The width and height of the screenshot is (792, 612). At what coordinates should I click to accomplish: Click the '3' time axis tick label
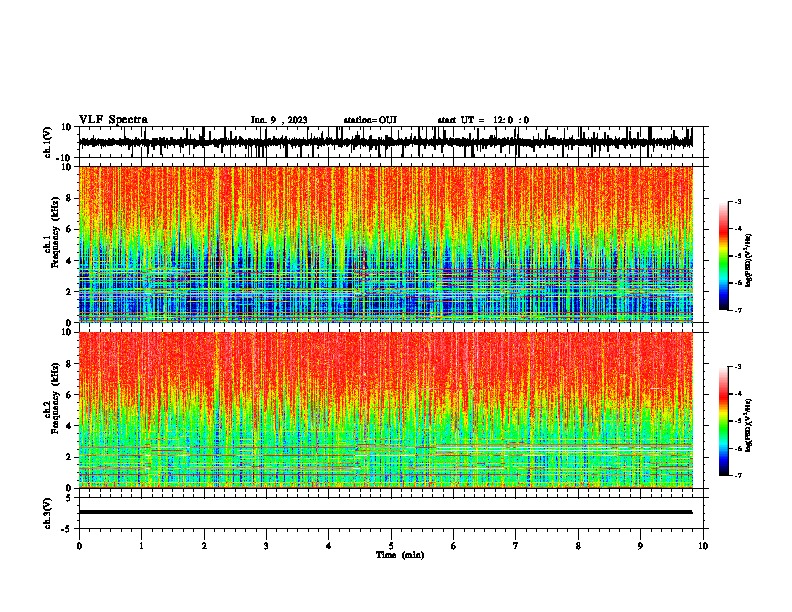[x=266, y=546]
